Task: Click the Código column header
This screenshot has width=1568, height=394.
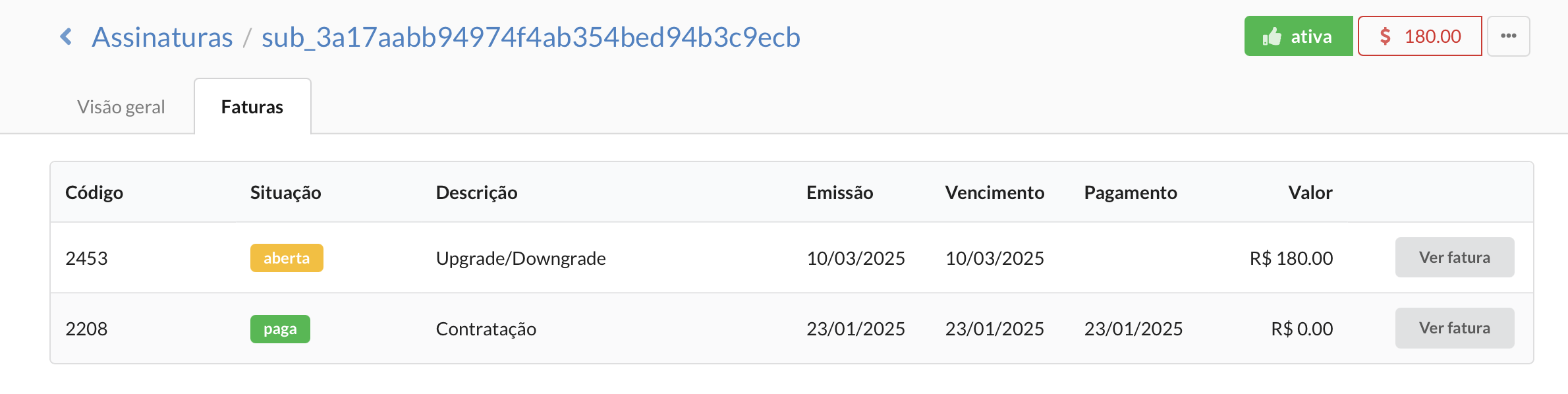Action: (94, 192)
